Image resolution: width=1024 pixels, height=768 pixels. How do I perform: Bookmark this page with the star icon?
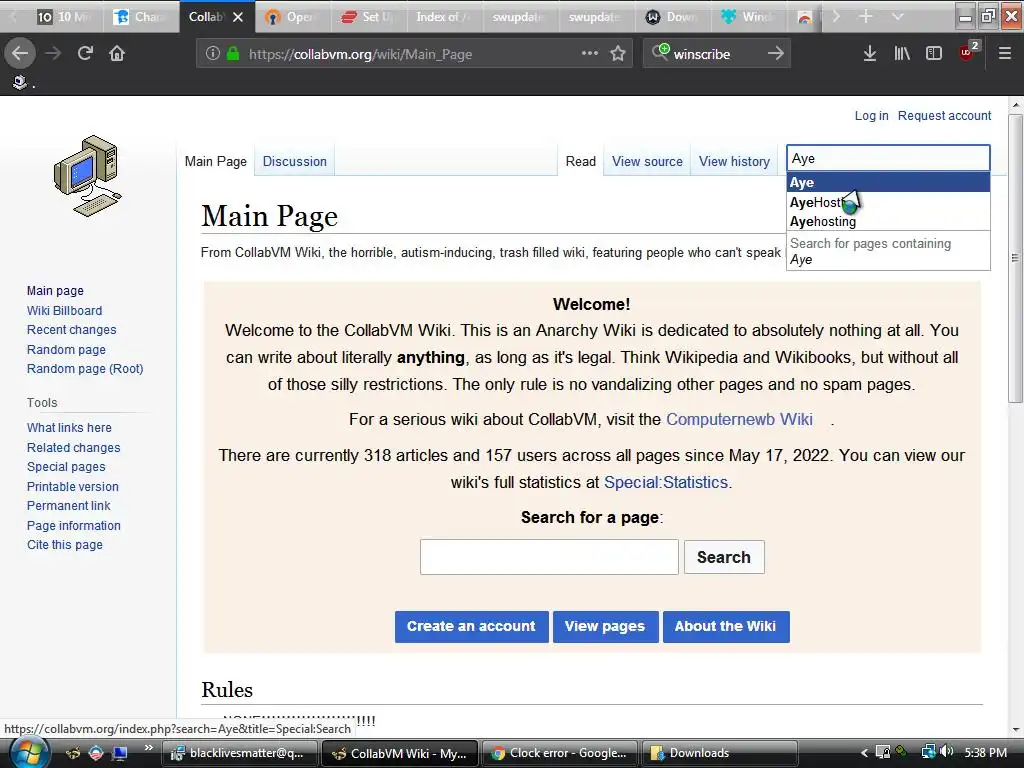618,54
